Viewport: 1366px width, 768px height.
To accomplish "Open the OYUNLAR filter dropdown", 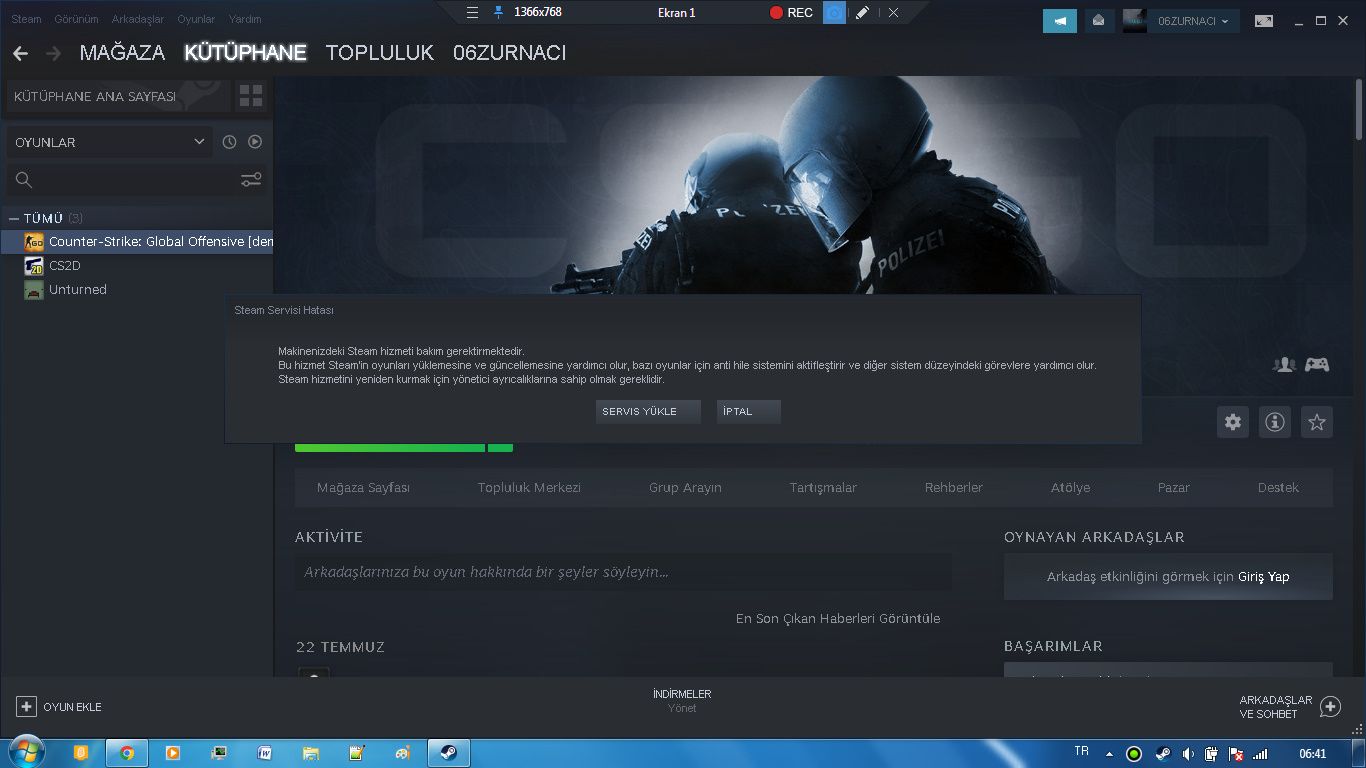I will 110,142.
